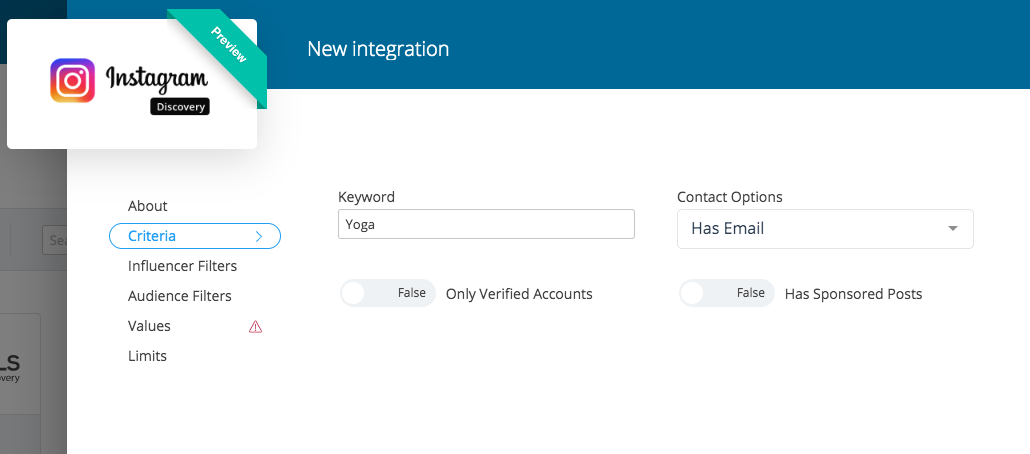This screenshot has height=454, width=1030.
Task: Click the Has Sponsored Posts label text
Action: coord(853,294)
